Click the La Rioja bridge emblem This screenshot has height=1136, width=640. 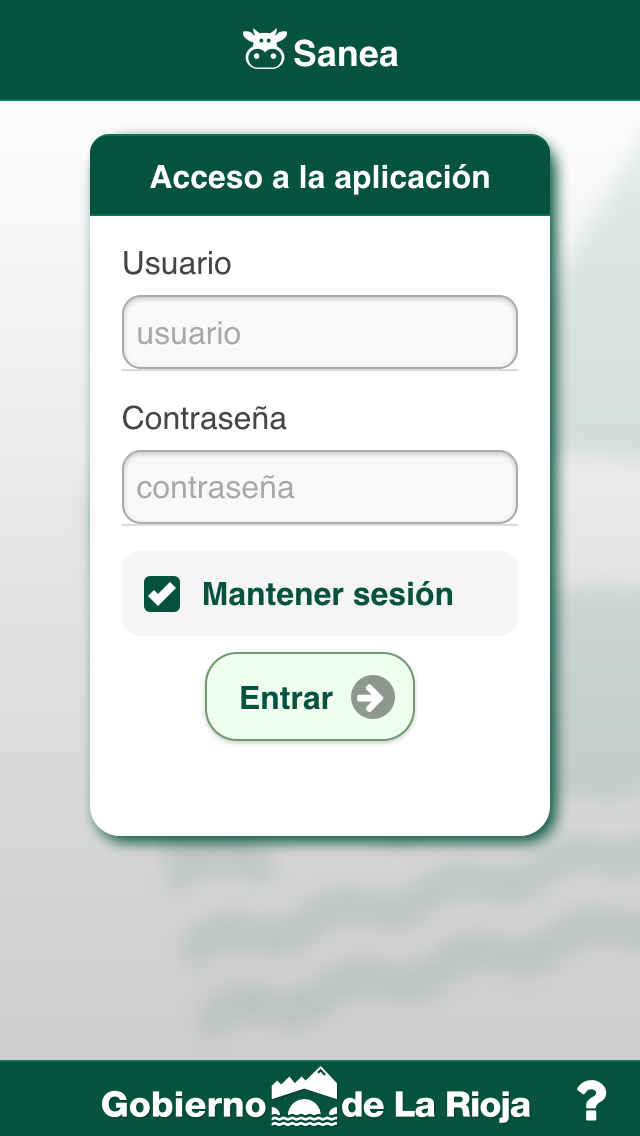pyautogui.click(x=304, y=1095)
